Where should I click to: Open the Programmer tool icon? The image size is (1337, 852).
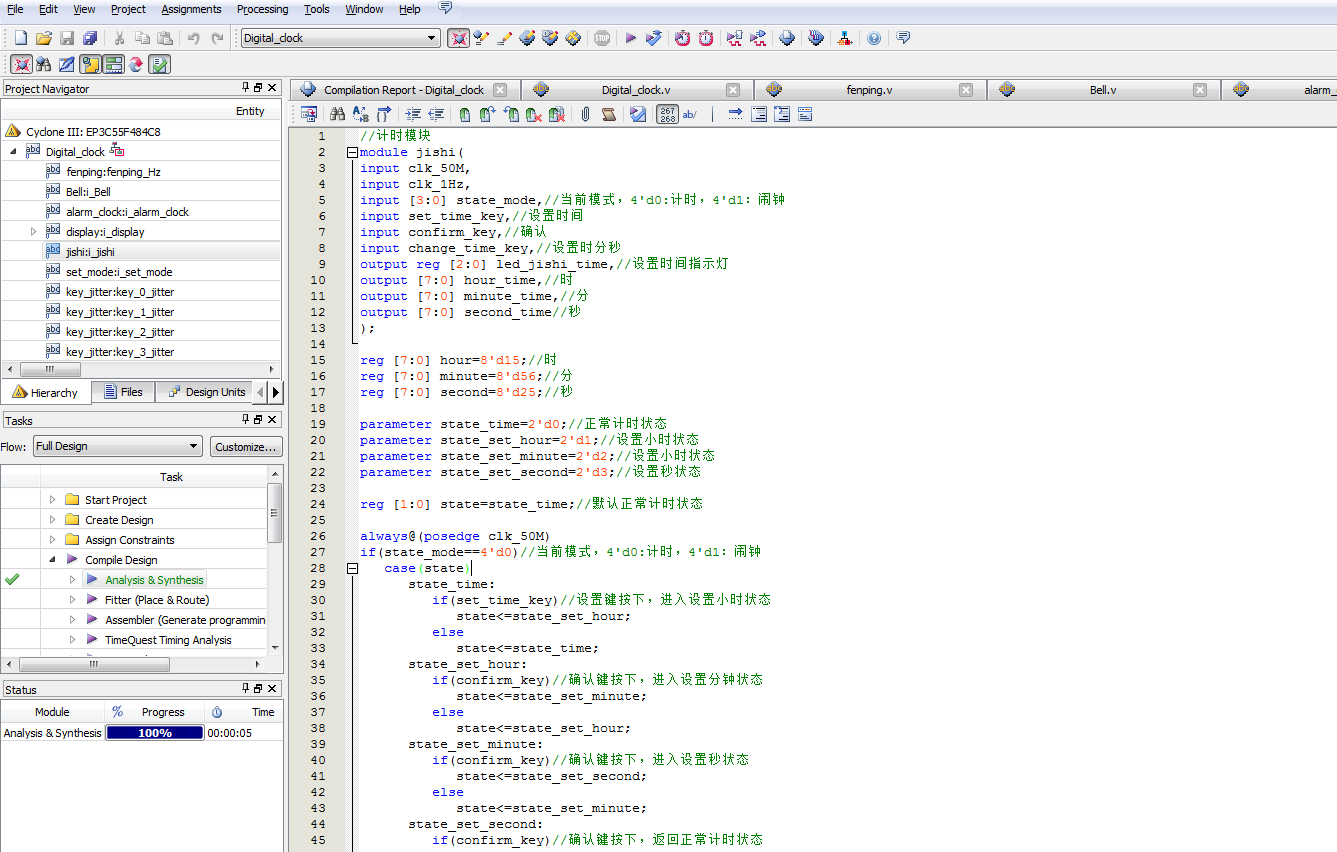(x=815, y=38)
